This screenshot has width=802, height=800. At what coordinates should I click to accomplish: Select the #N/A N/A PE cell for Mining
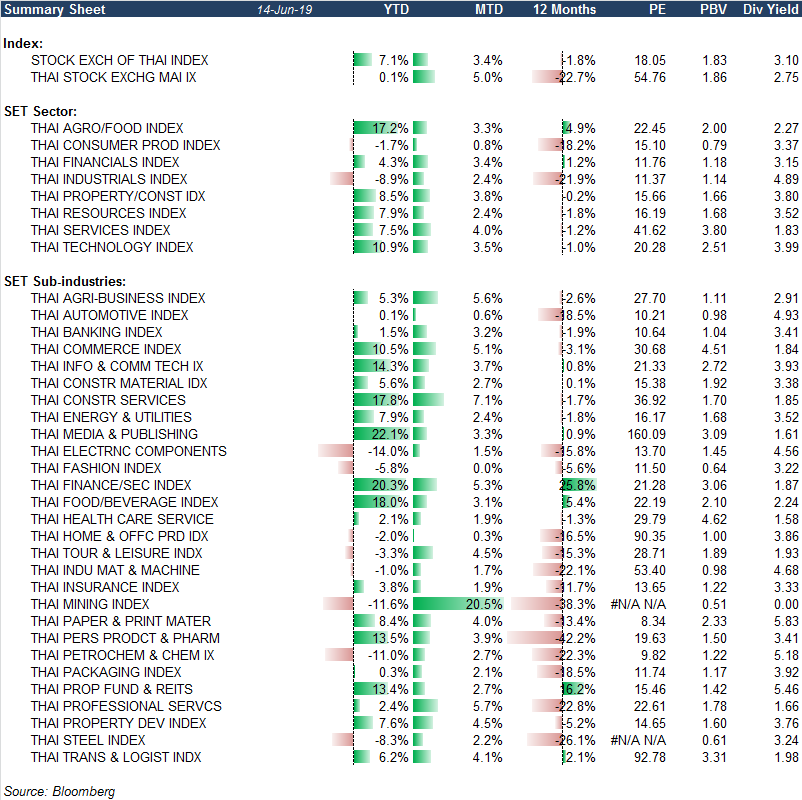pyautogui.click(x=638, y=604)
